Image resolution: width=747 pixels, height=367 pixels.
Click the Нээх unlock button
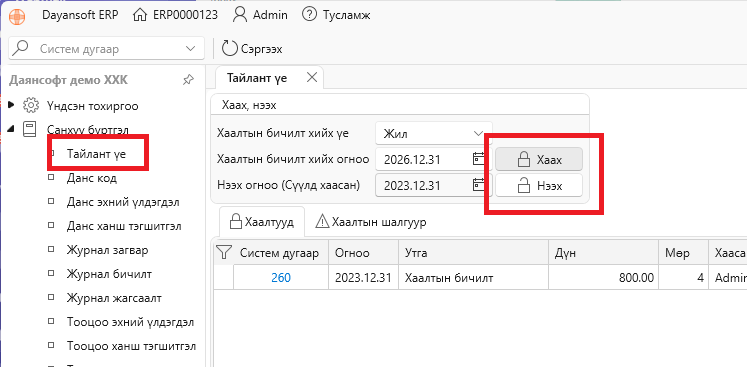[539, 185]
